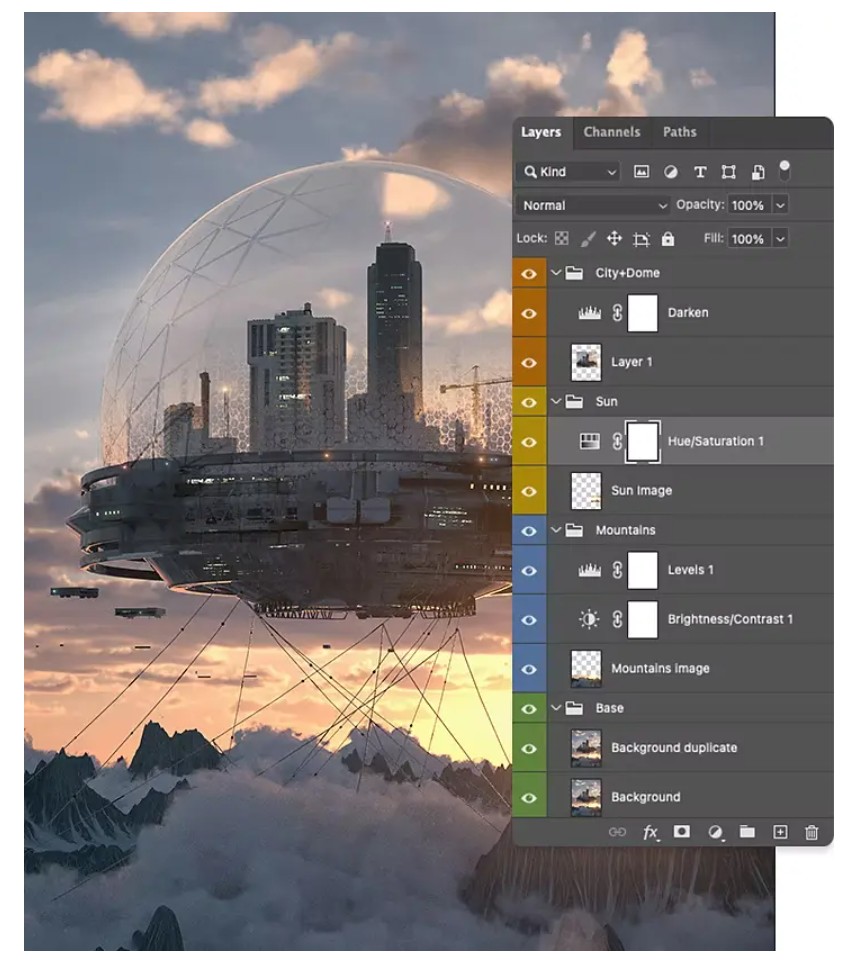This screenshot has height=961, width=856.
Task: Collapse the Sun group chevron
Action: coord(556,401)
